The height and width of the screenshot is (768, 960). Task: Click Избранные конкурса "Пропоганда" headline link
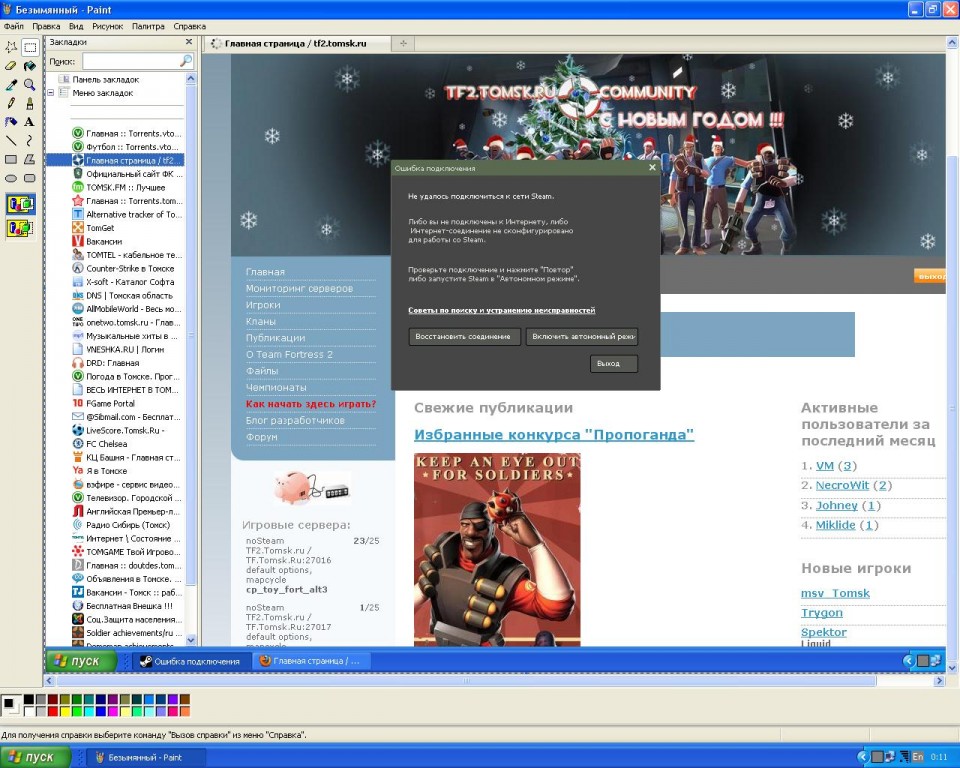click(554, 435)
